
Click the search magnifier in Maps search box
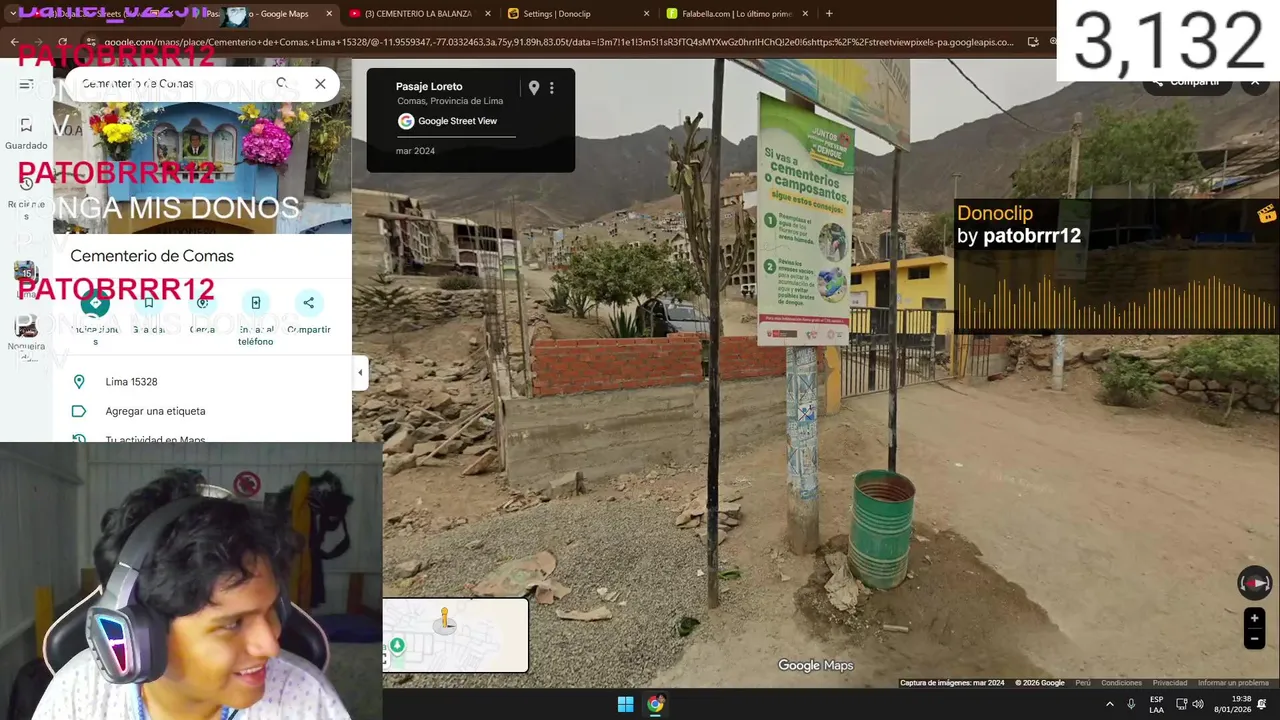point(282,84)
